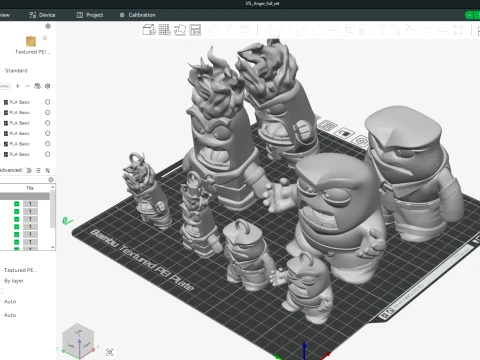This screenshot has height=360, width=480.
Task: Add a filament with the plus icon
Action: click(18, 86)
